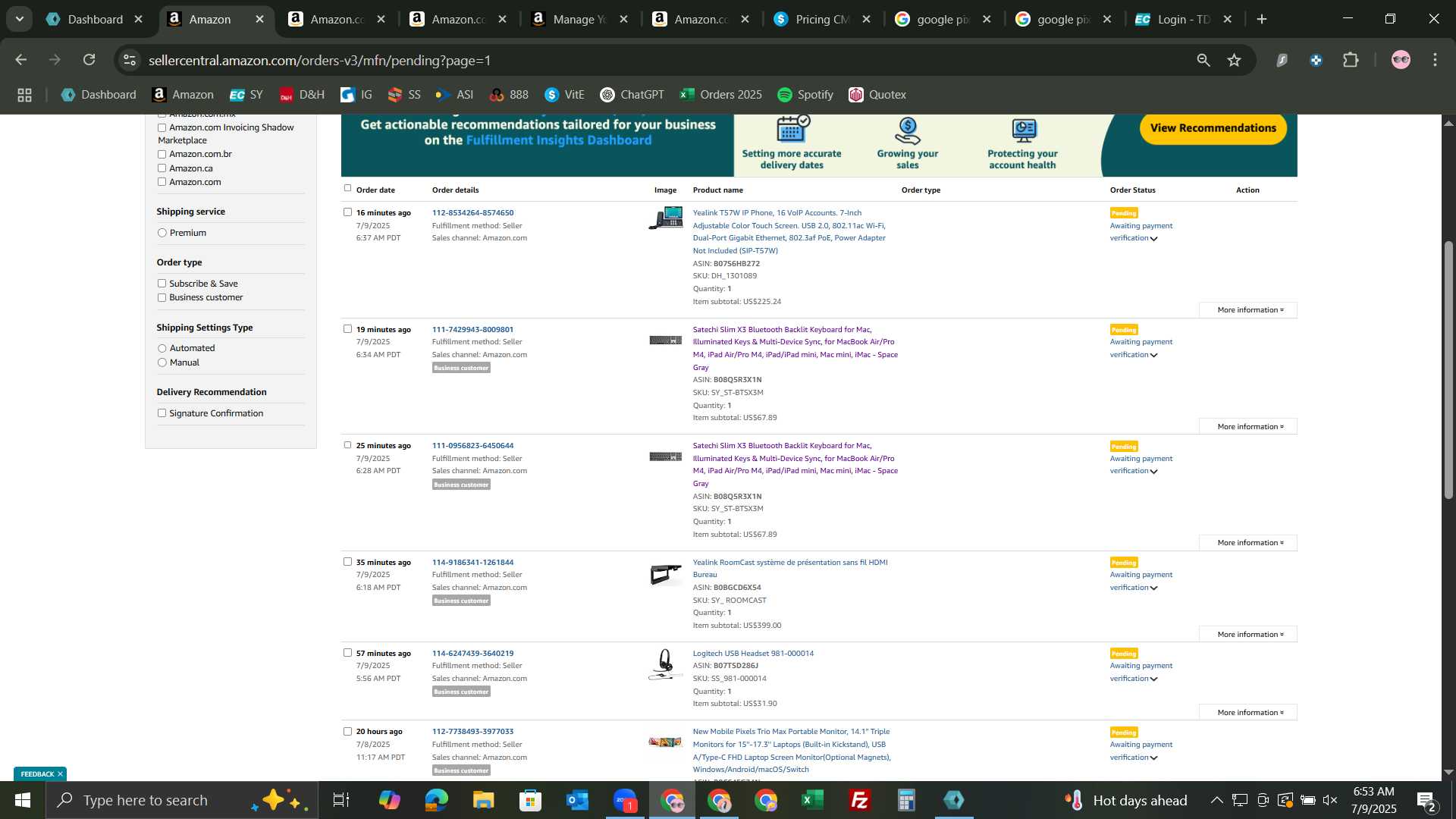
Task: Close the active Amazon tab
Action: click(260, 19)
